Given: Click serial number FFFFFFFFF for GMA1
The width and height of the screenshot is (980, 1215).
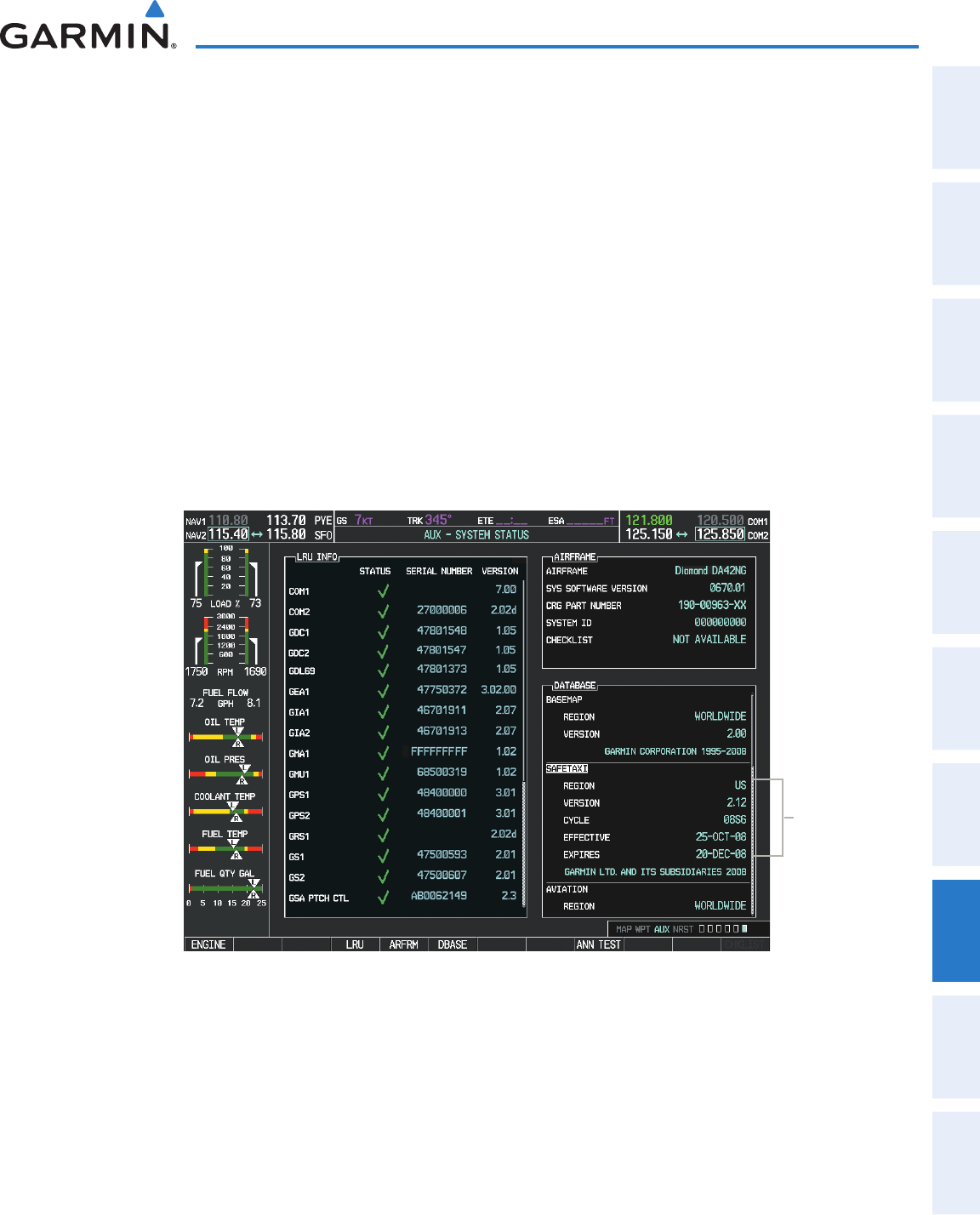Looking at the screenshot, I should (439, 751).
